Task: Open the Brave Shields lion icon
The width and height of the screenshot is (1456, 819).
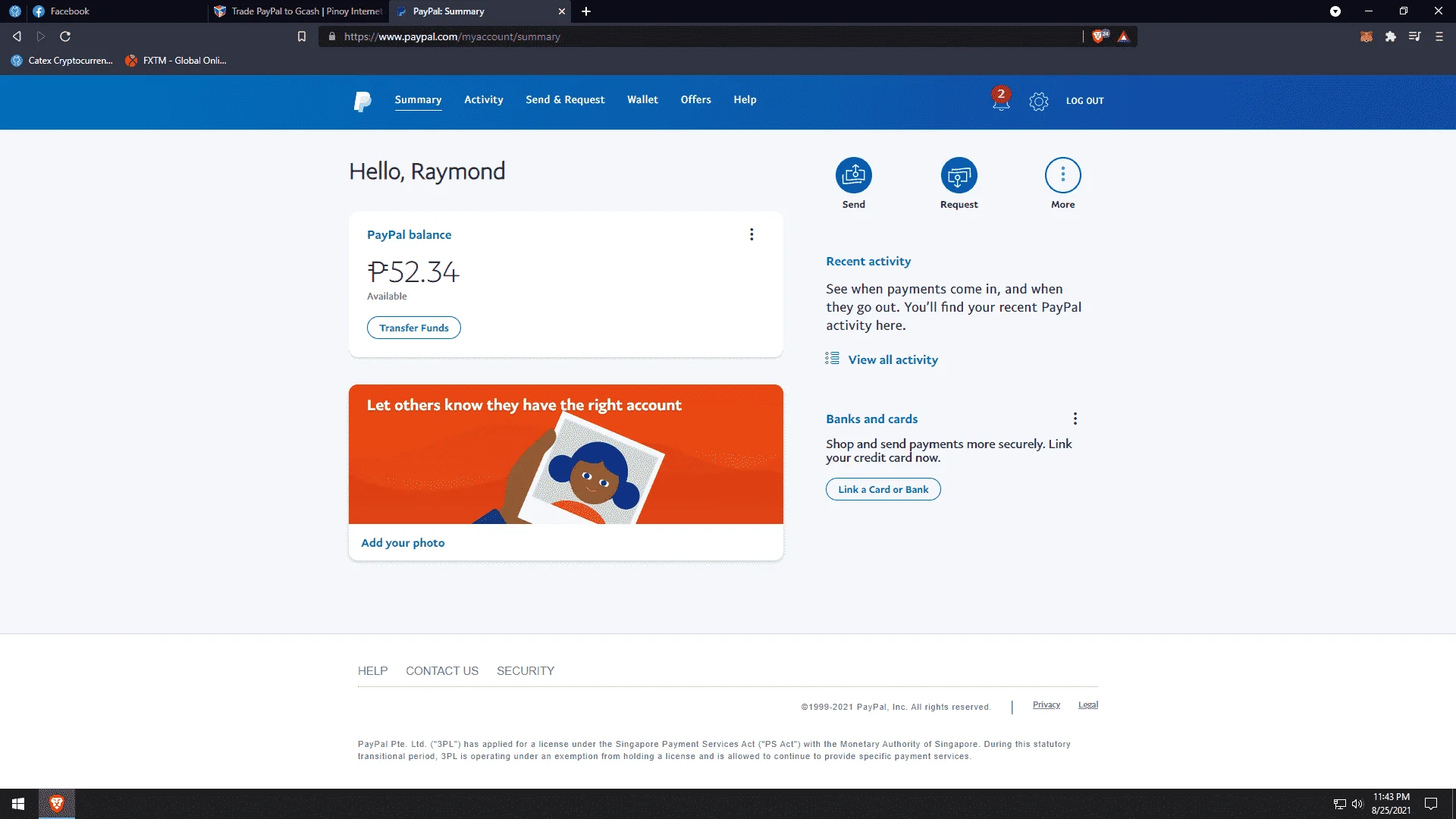Action: pyautogui.click(x=1100, y=36)
